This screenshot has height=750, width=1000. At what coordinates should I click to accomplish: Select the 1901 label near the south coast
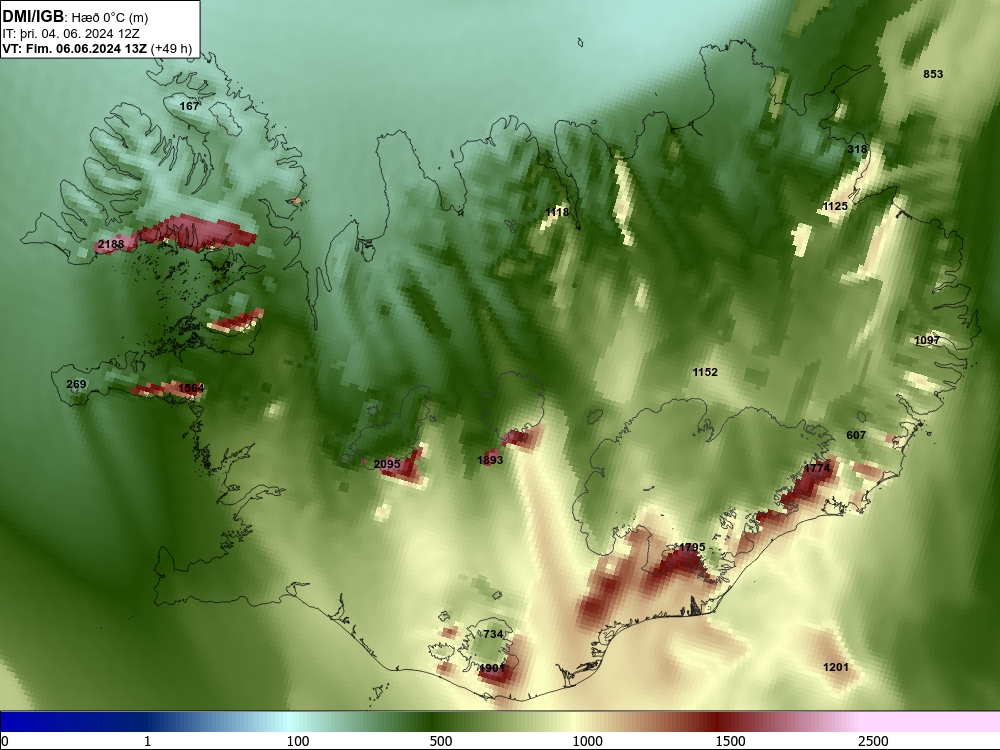tap(492, 668)
